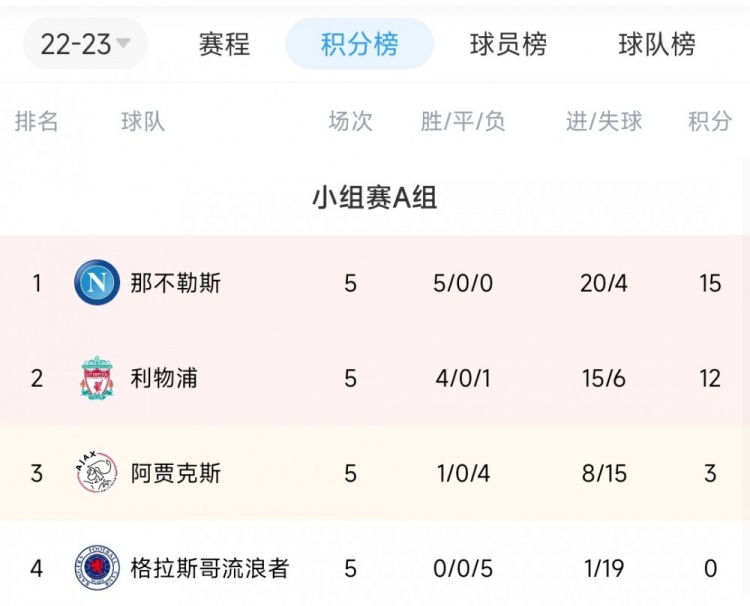
Task: Open team 那不勒斯
Action: pos(176,283)
